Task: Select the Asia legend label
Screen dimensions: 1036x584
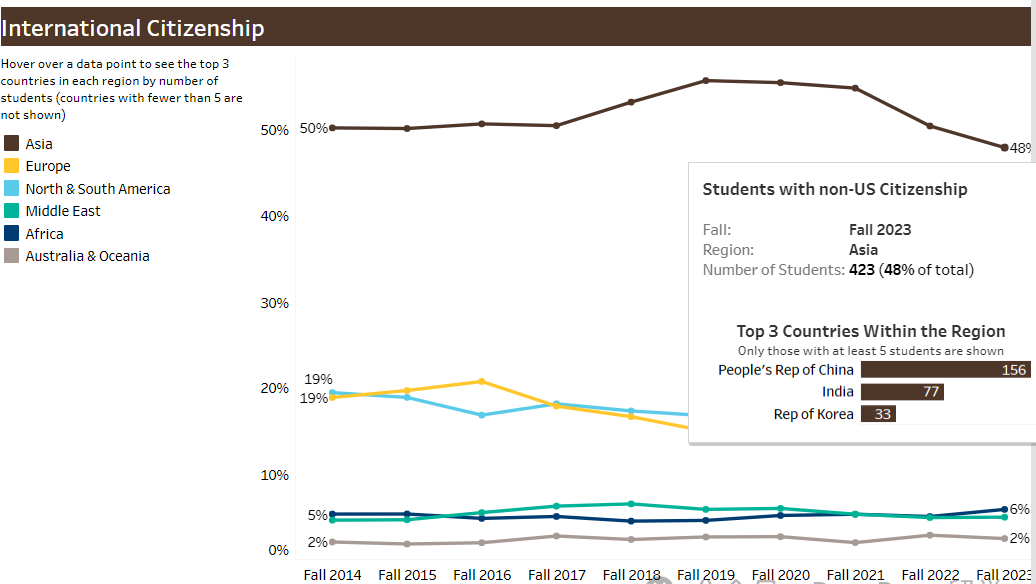Action: pyautogui.click(x=39, y=144)
